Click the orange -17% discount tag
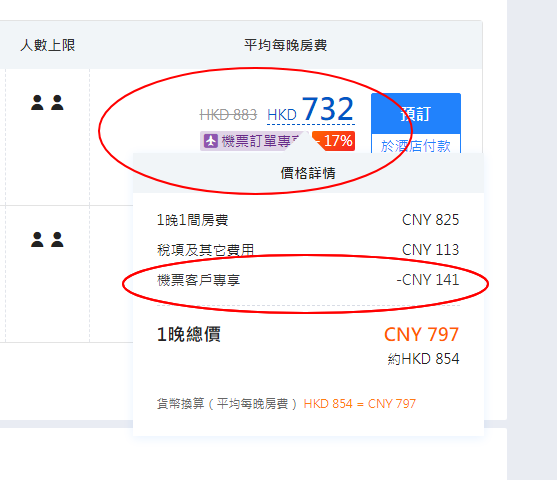The height and width of the screenshot is (480, 557). pyautogui.click(x=334, y=141)
